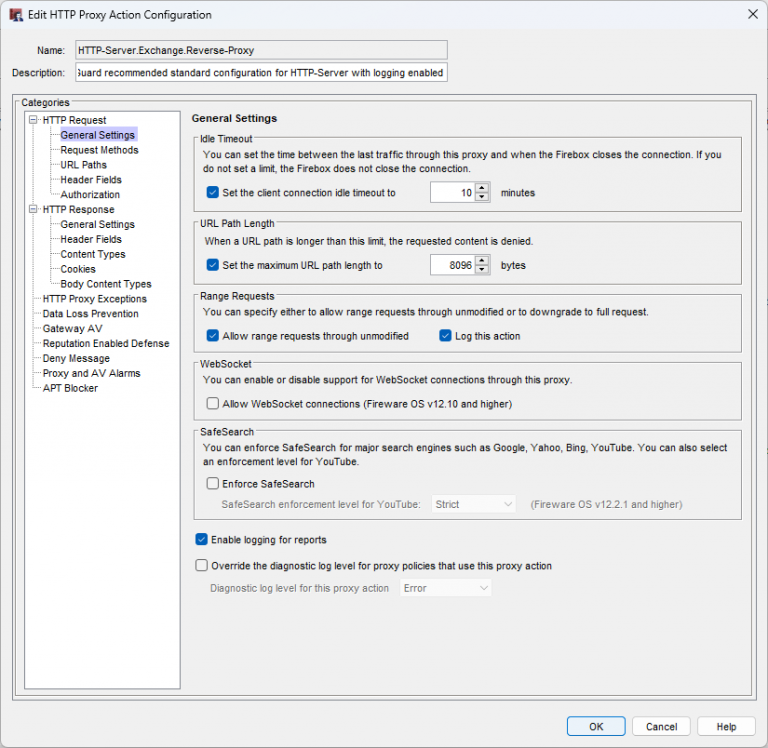Enable Allow WebSocket connections
Screen dimensions: 768x748
pos(212,403)
